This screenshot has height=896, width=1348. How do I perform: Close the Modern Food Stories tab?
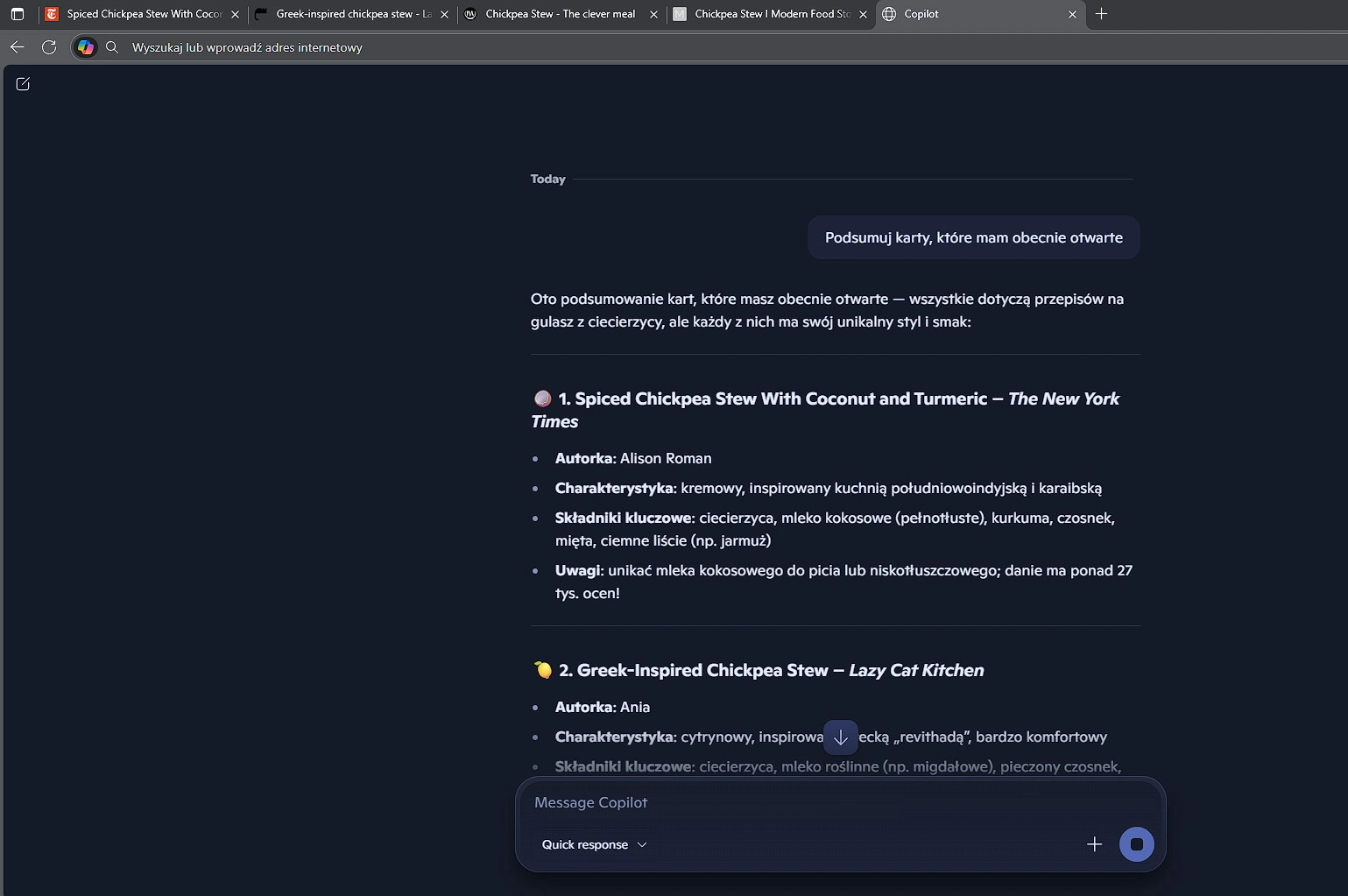863,14
